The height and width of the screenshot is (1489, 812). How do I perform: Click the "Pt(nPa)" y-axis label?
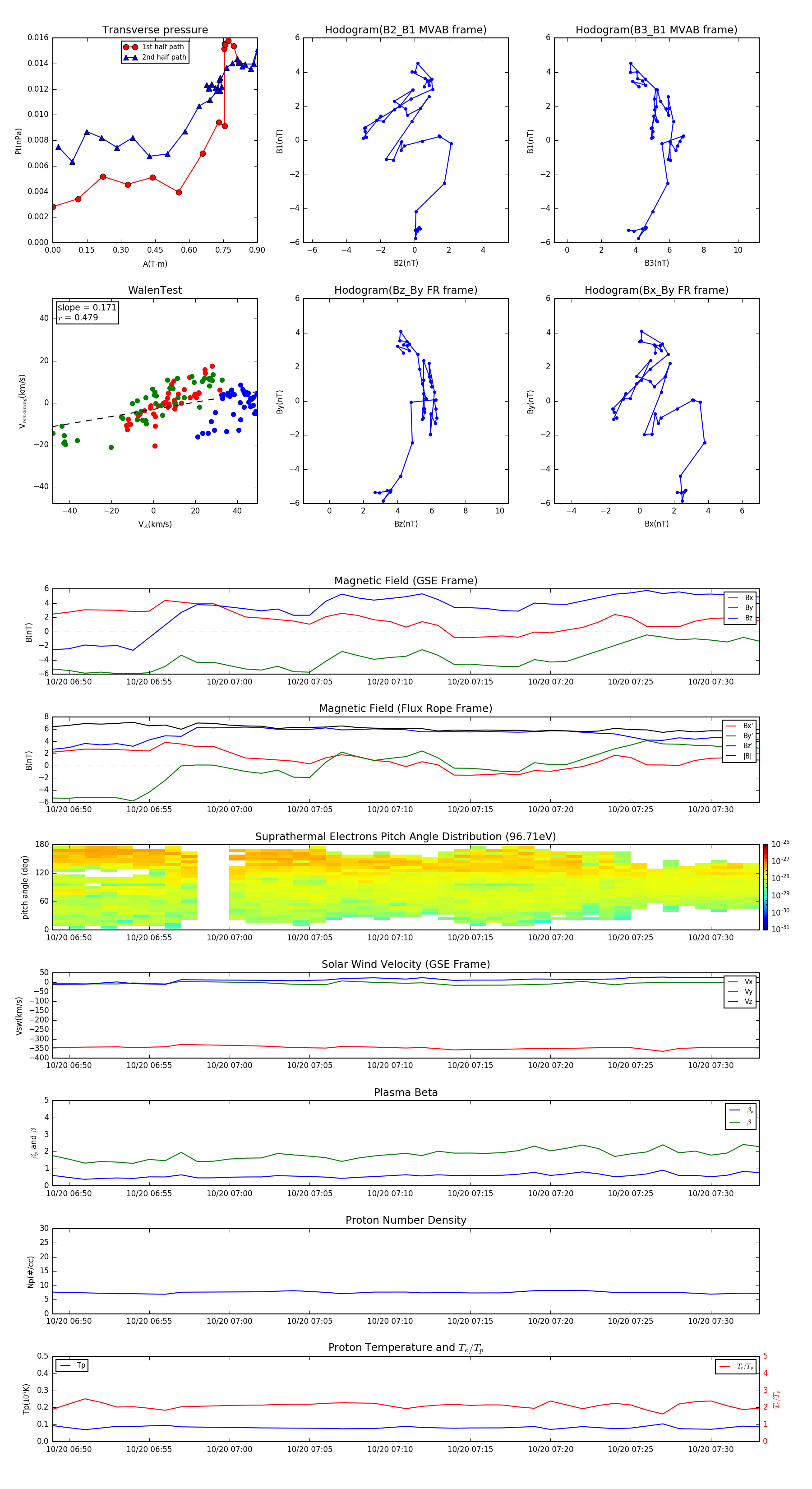click(x=18, y=140)
